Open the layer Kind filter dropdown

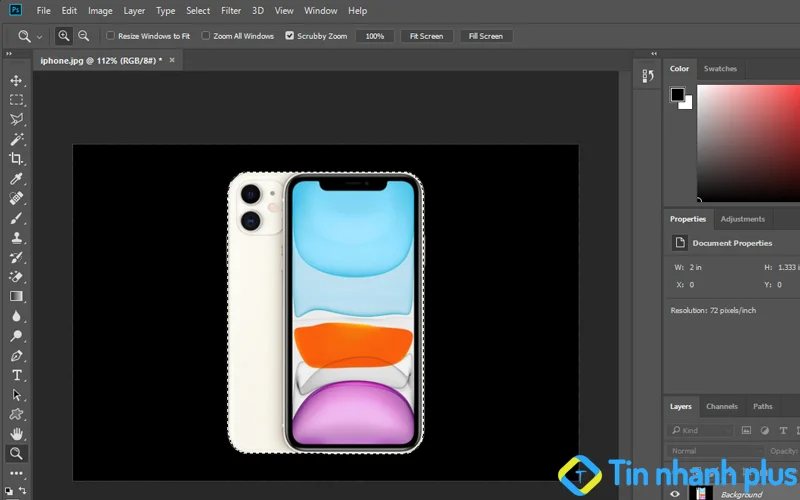tap(701, 430)
